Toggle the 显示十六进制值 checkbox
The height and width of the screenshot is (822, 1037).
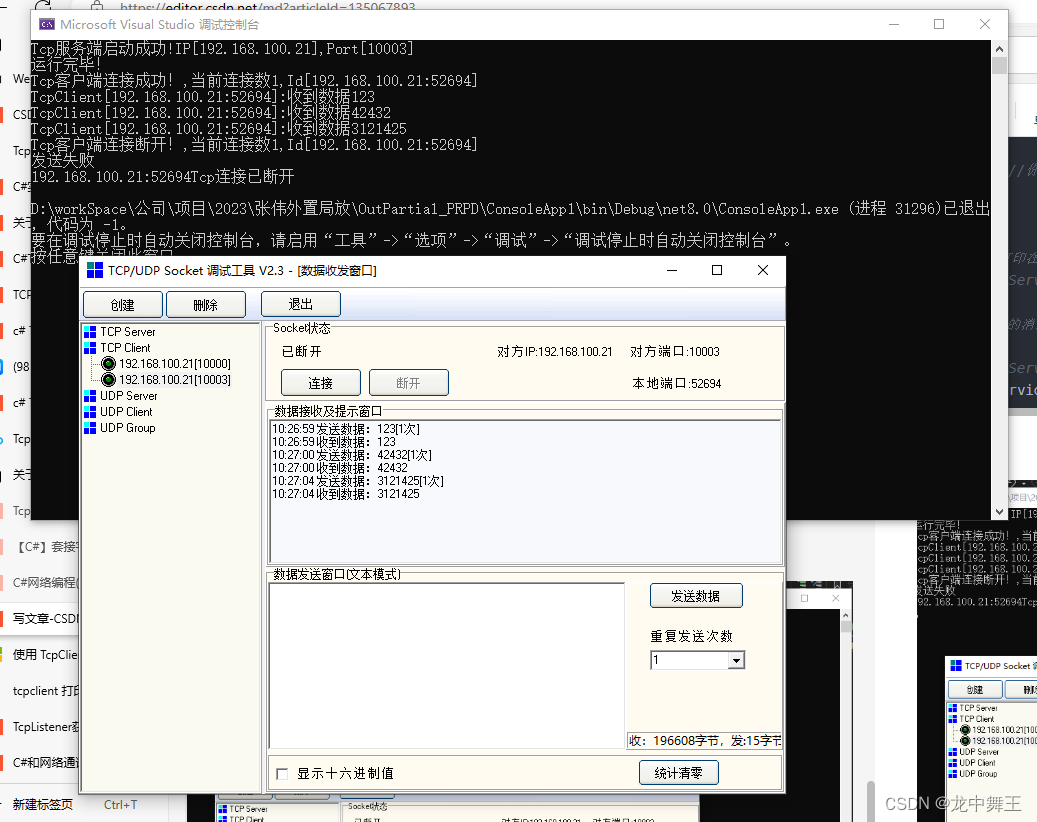pyautogui.click(x=282, y=773)
